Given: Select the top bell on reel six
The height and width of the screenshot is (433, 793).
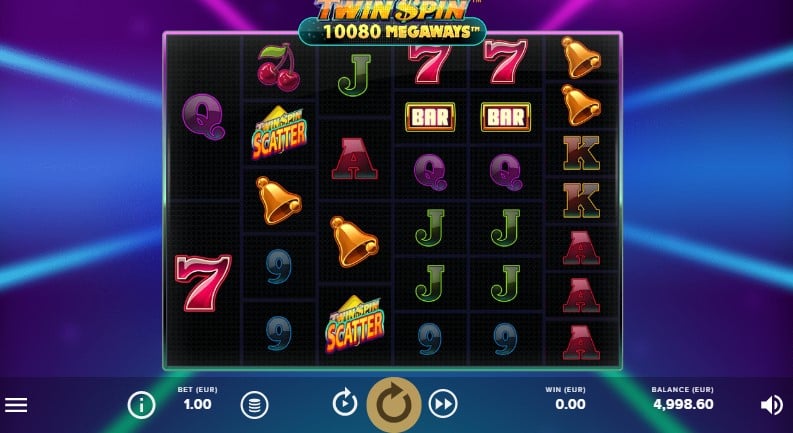Looking at the screenshot, I should tap(581, 57).
